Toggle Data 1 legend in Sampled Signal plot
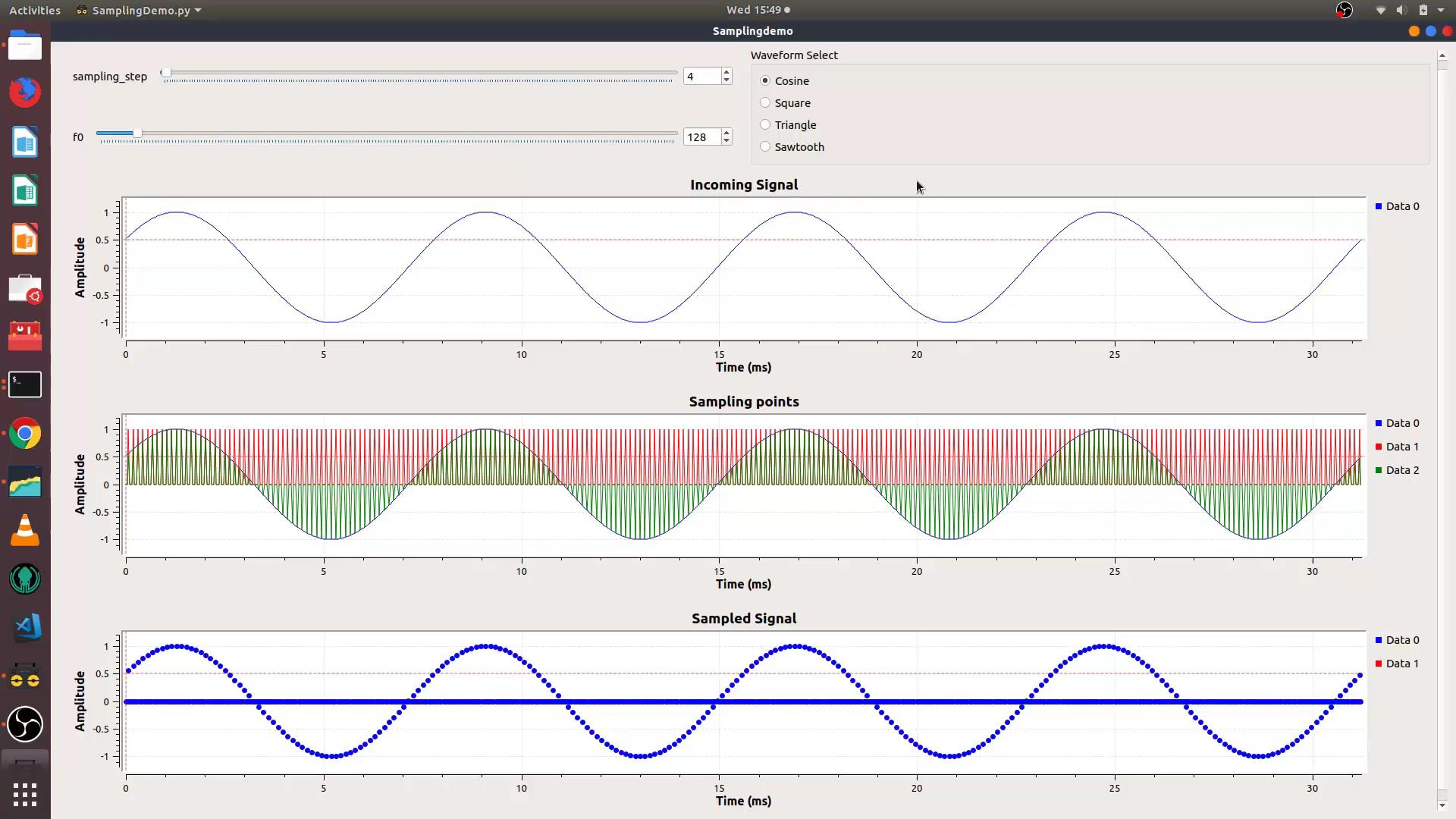1456x819 pixels. tap(1397, 664)
